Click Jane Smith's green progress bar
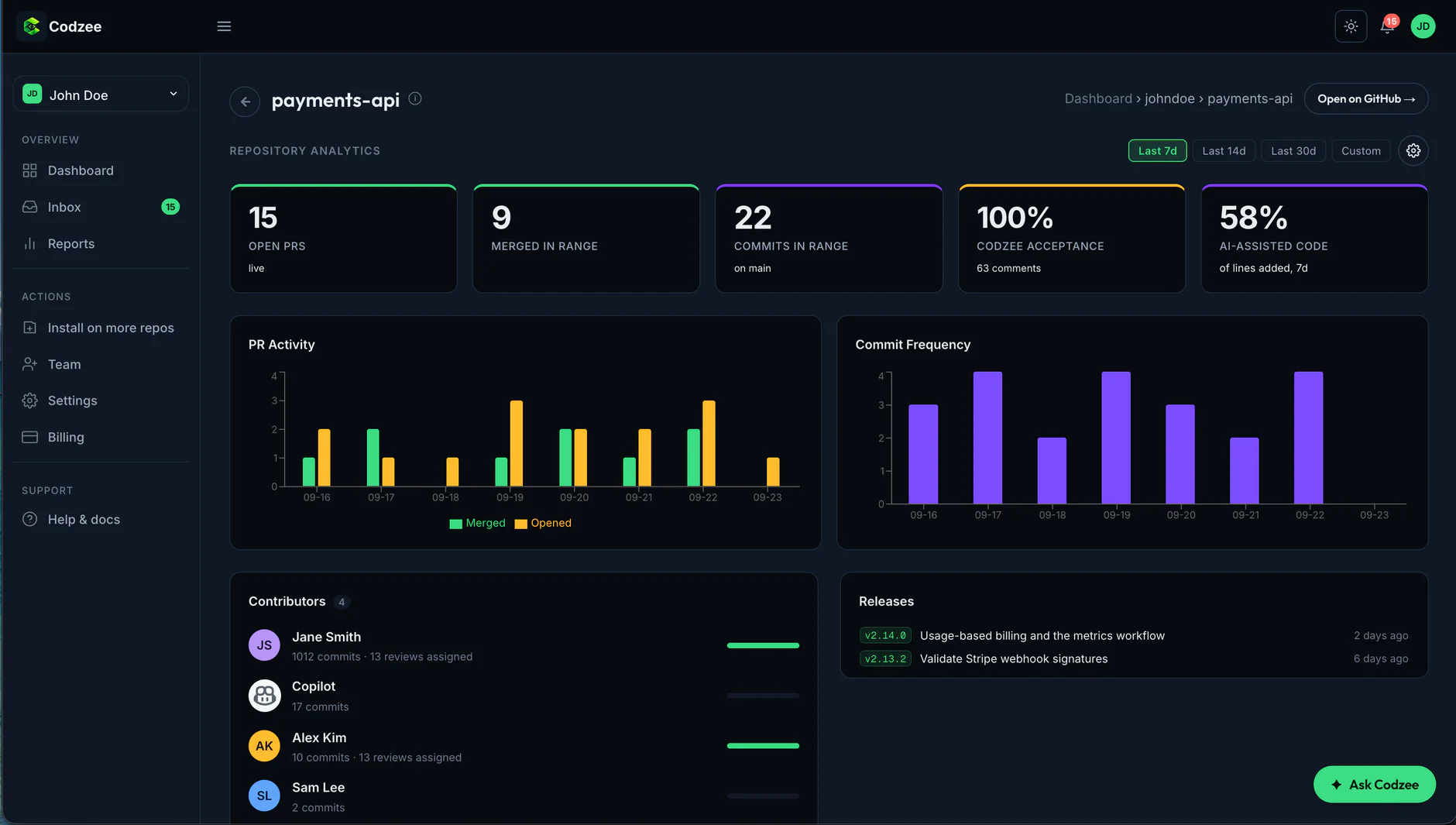1456x825 pixels. click(763, 645)
